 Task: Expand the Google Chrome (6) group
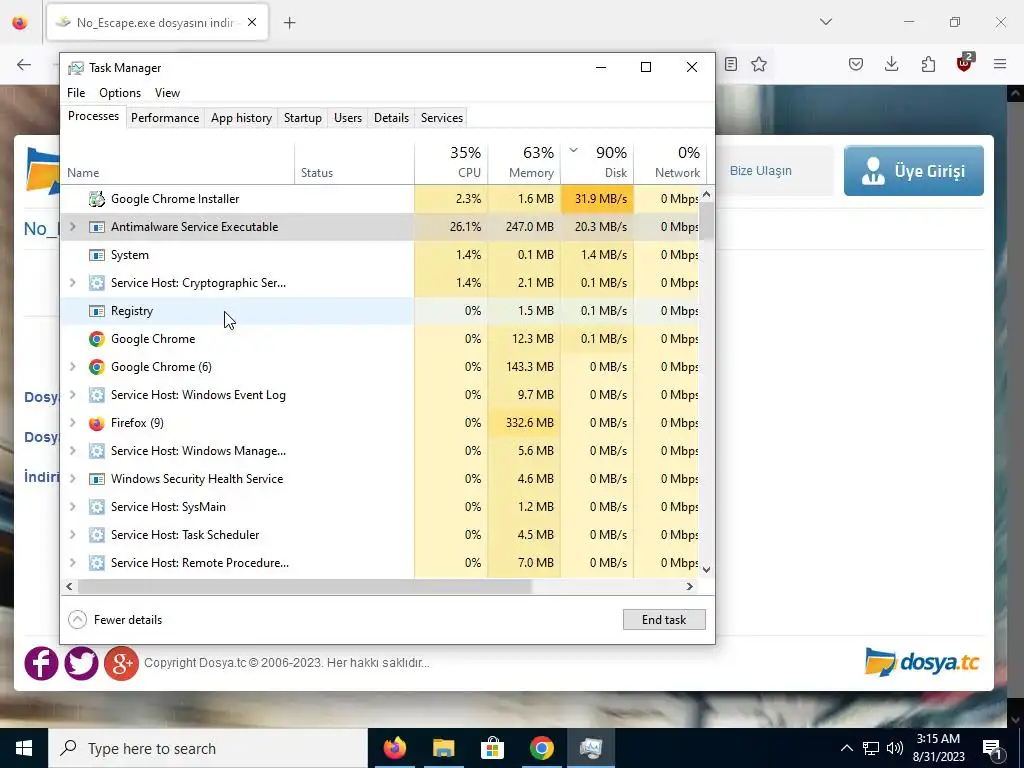point(72,367)
